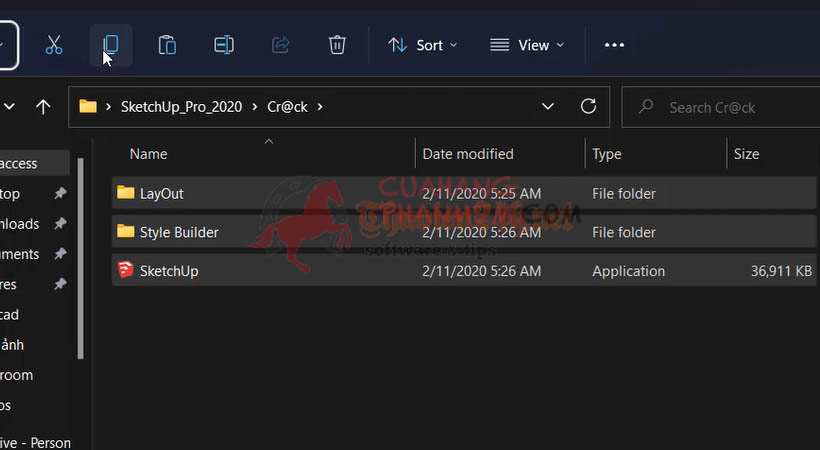Click the Copy icon in toolbar
The image size is (820, 450).
tap(110, 45)
